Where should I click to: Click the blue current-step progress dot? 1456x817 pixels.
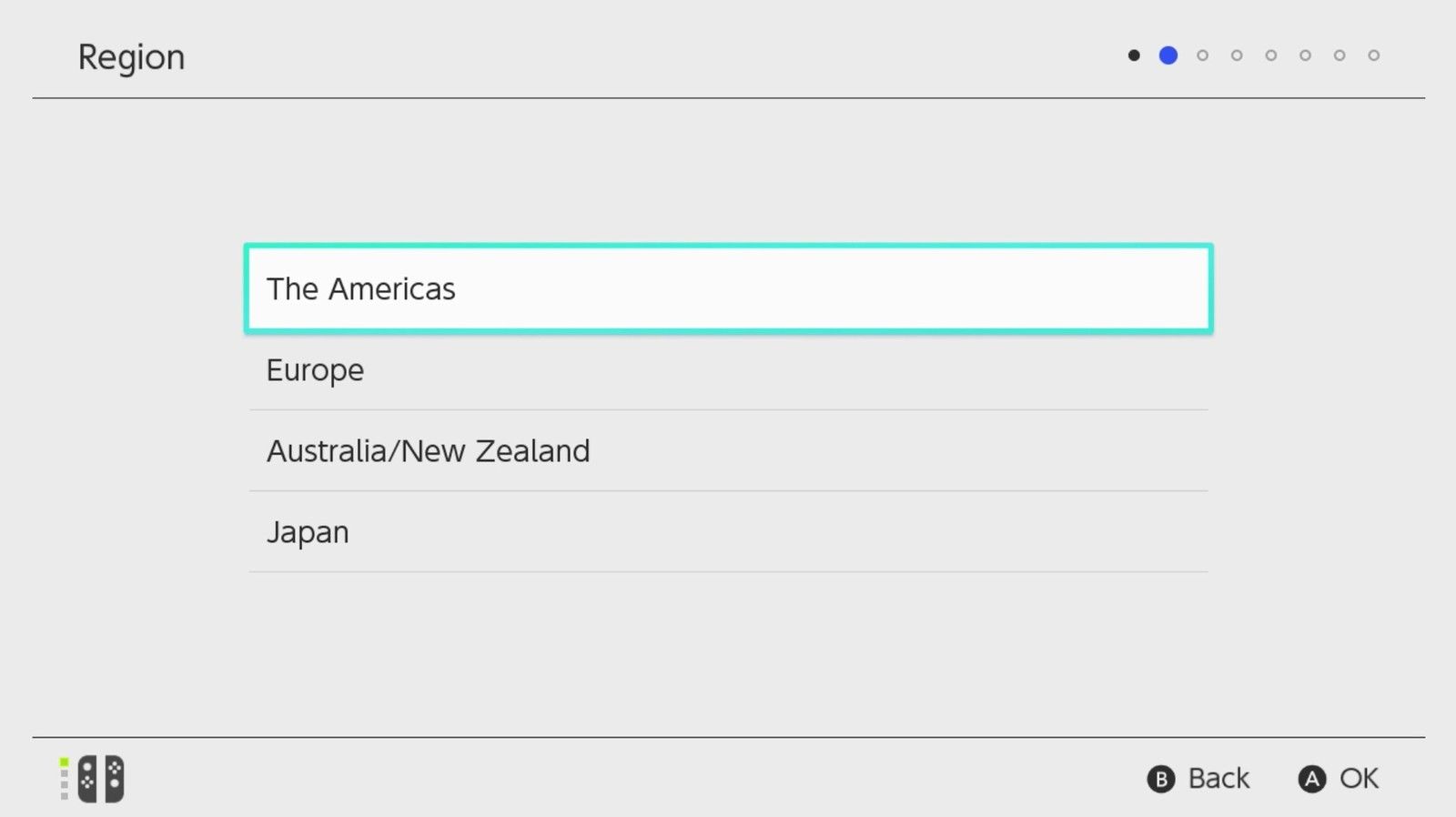(x=1168, y=55)
